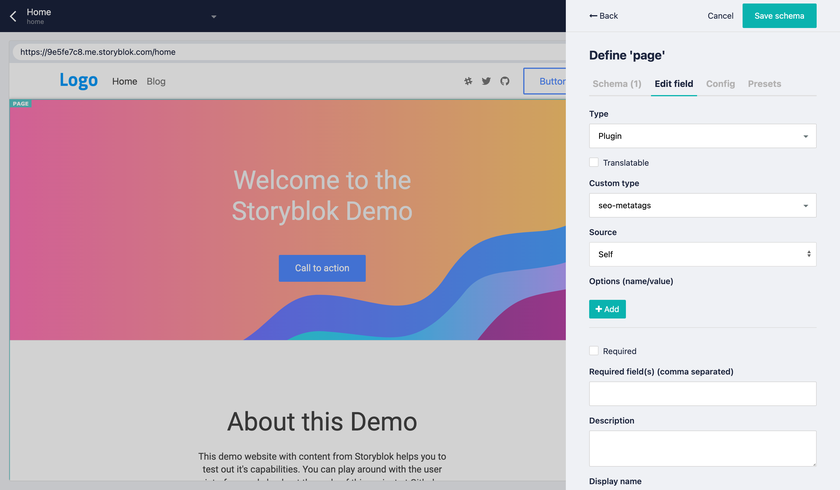This screenshot has width=840, height=490.
Task: Click the Slack icon in the preview header
Action: (468, 81)
